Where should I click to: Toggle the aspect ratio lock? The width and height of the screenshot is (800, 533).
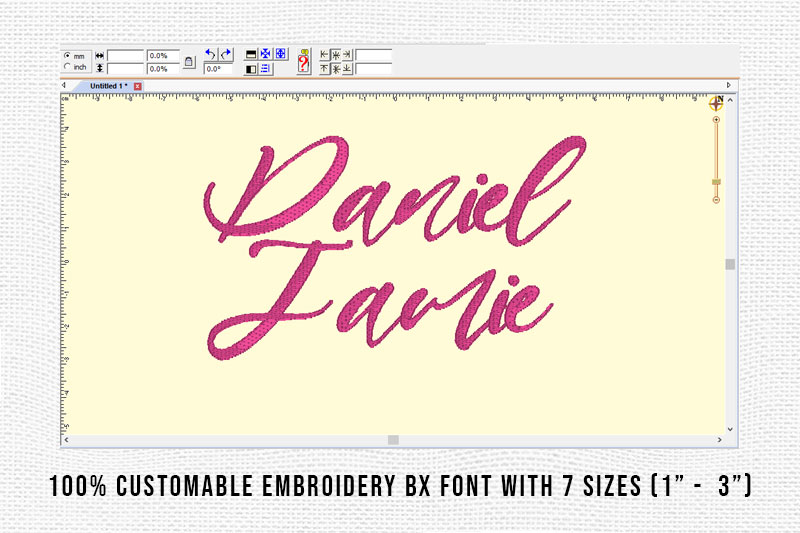click(x=189, y=62)
